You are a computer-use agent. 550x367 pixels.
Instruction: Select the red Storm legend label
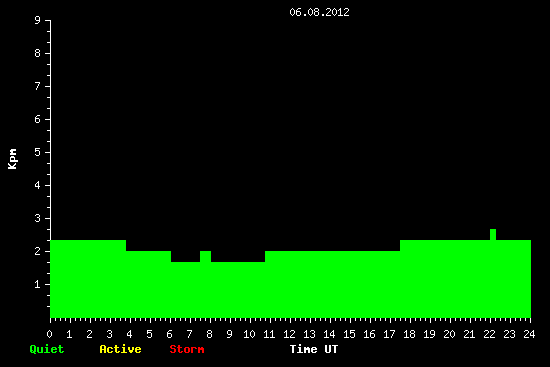click(x=187, y=349)
